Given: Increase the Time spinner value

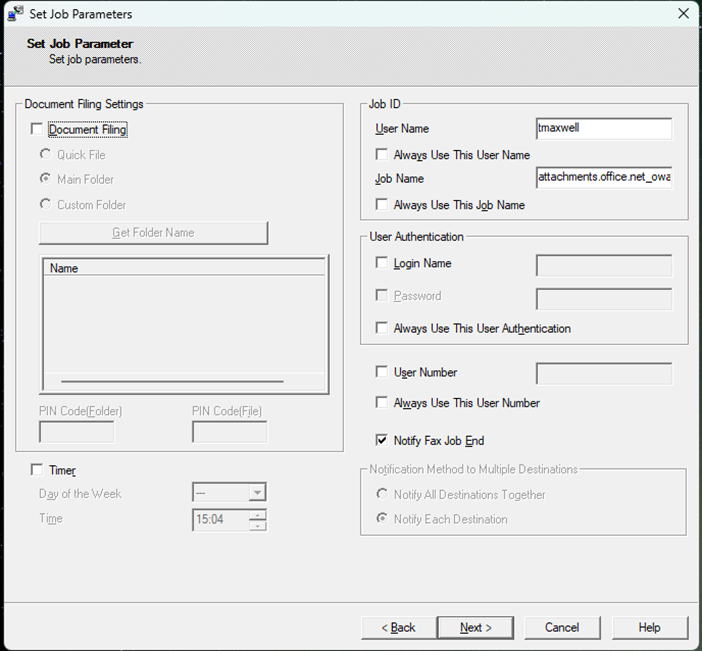Looking at the screenshot, I should click(x=258, y=514).
